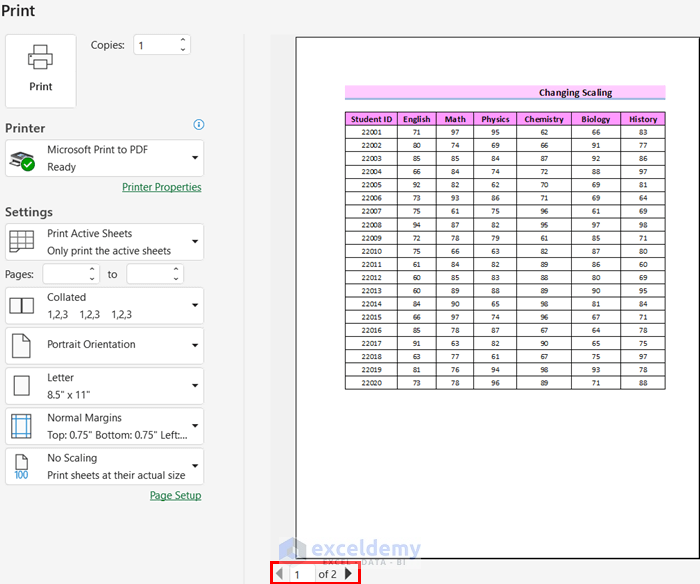Increase the Pages start value with the up arrow
The height and width of the screenshot is (584, 700).
tap(92, 269)
